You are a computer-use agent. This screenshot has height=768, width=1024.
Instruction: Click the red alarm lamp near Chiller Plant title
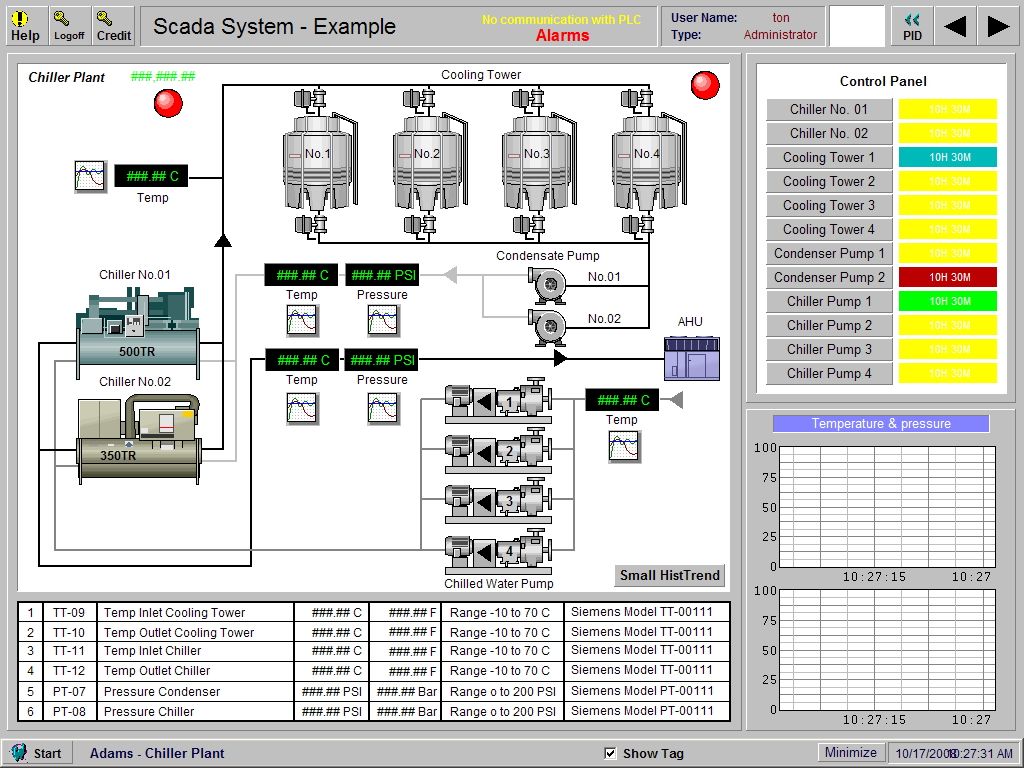click(167, 103)
